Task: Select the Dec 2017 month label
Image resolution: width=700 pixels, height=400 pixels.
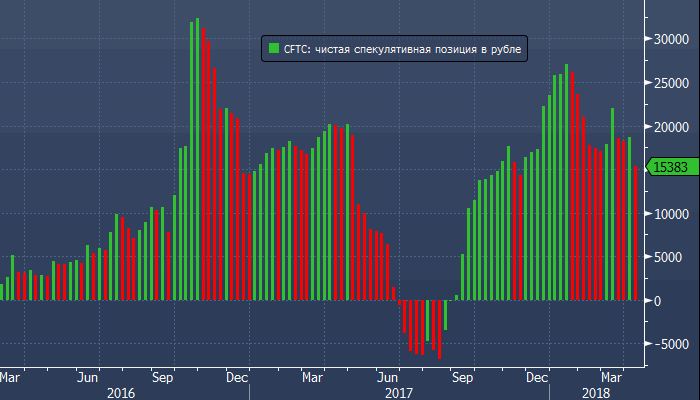Action: pyautogui.click(x=538, y=378)
